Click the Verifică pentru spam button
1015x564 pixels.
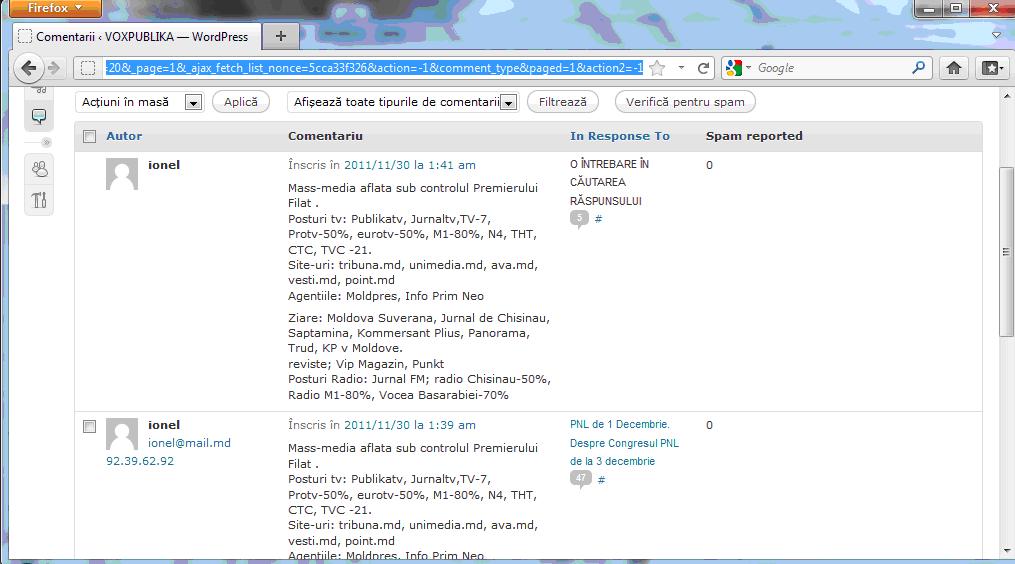pyautogui.click(x=685, y=102)
